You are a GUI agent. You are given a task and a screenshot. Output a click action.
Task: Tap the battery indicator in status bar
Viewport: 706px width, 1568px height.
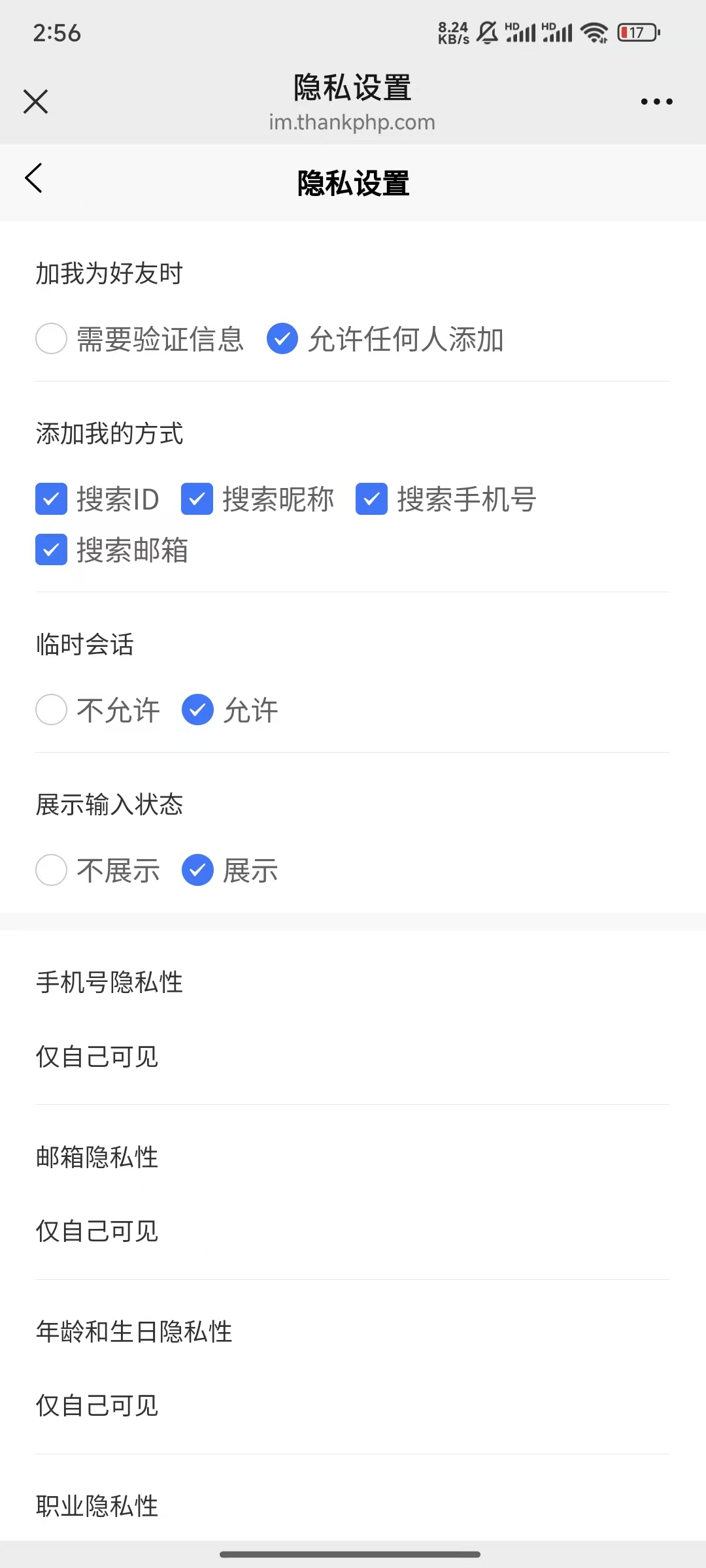(638, 32)
